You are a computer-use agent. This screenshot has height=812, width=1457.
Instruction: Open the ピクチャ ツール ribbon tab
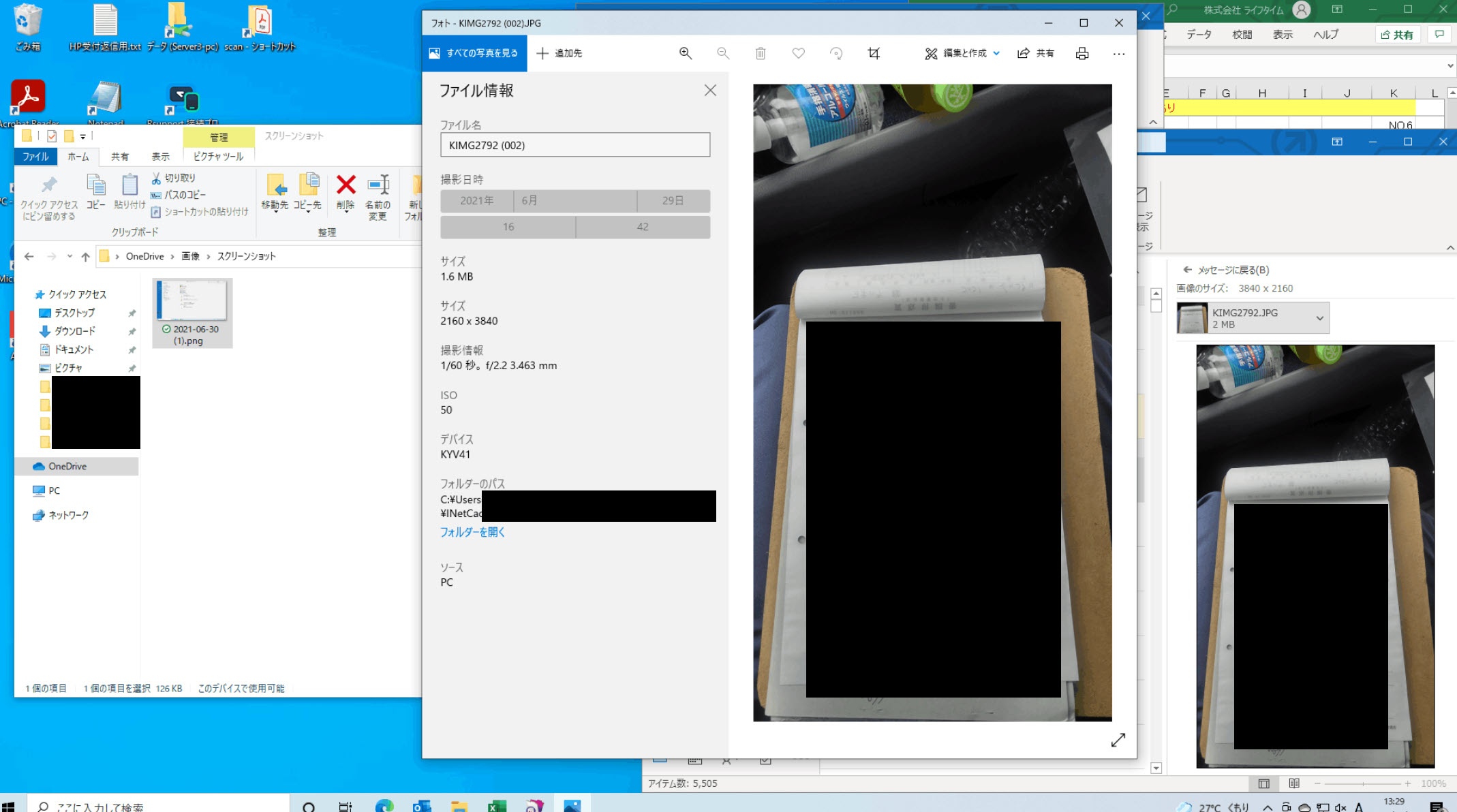218,157
